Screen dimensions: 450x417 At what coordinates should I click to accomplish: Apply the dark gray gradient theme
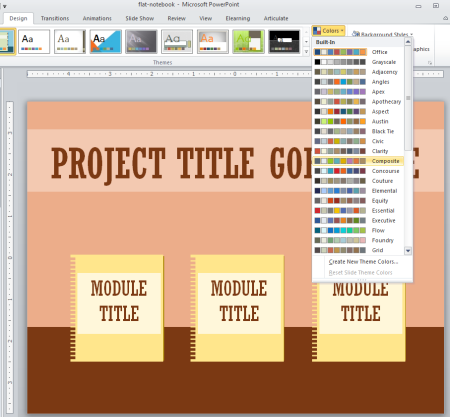click(141, 41)
